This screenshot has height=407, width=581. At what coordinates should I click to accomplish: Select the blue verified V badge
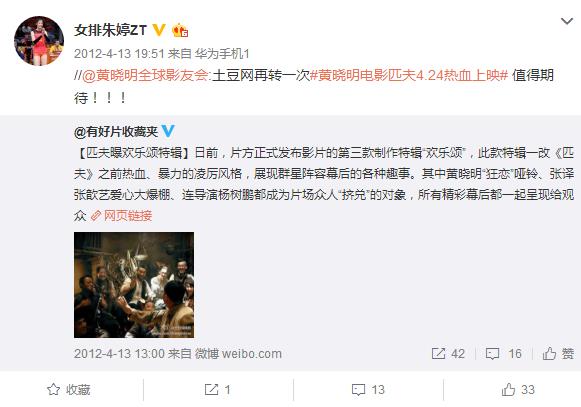coord(168,131)
